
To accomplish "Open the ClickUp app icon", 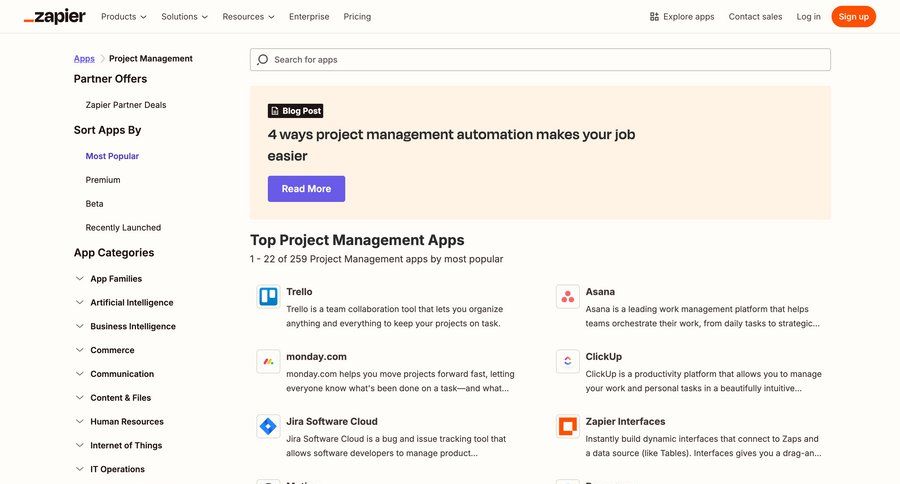I will 568,362.
